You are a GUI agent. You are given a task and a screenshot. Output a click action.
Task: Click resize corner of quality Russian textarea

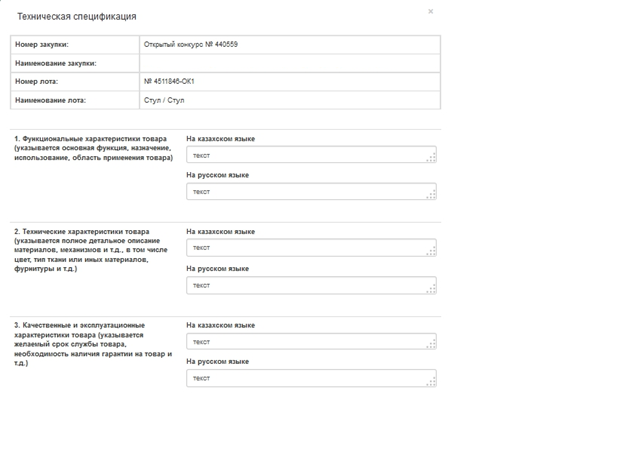pos(432,383)
